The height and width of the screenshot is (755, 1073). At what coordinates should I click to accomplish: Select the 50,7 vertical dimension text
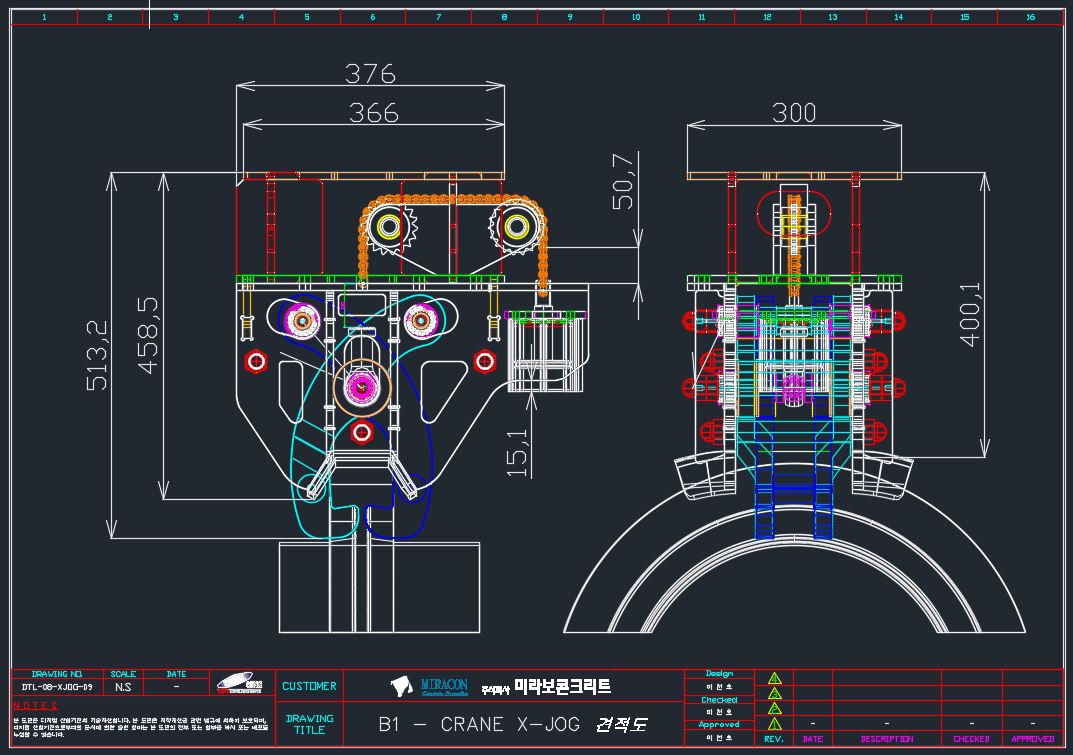coord(623,181)
